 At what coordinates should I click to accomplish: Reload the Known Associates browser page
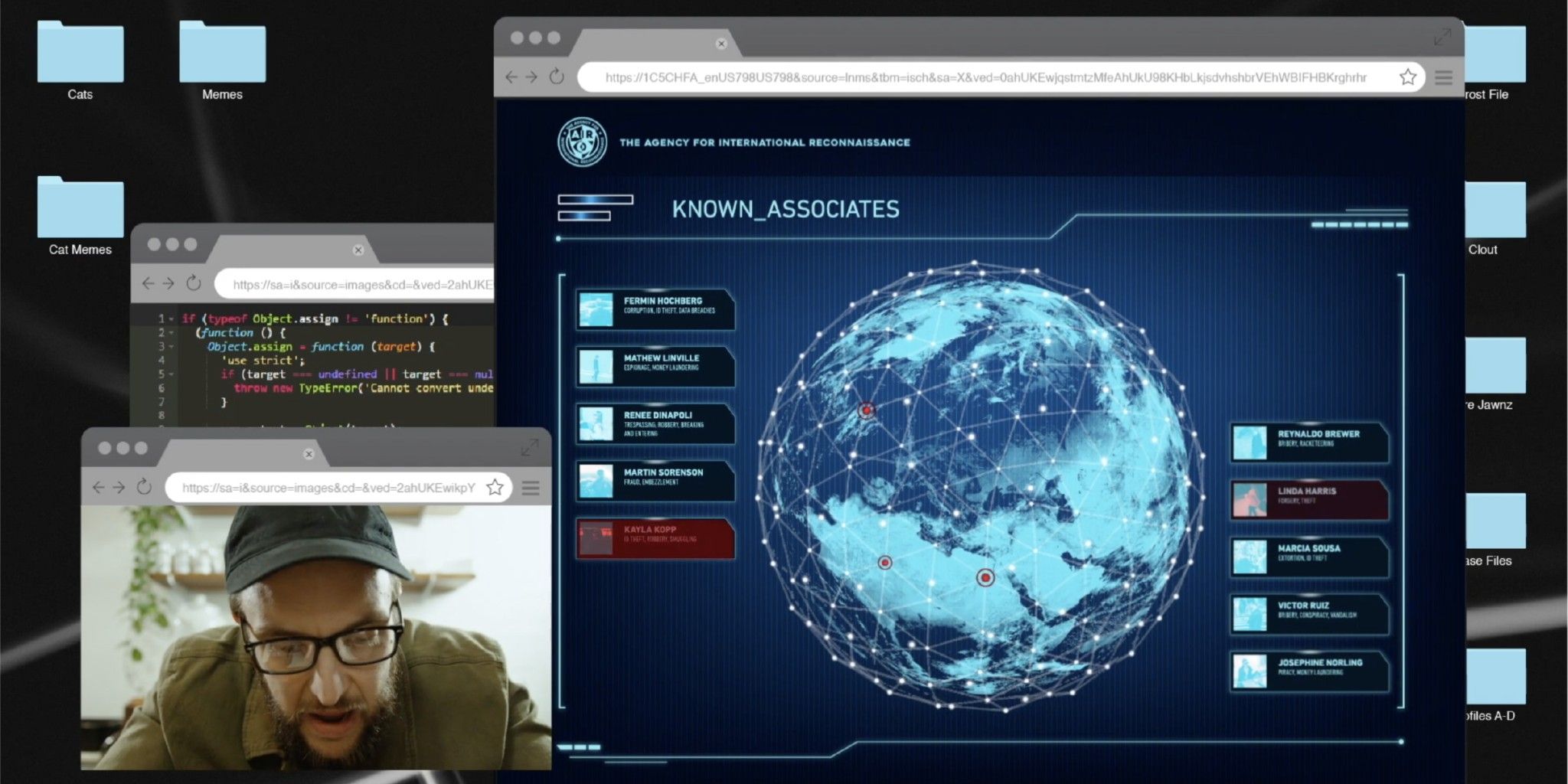click(x=557, y=77)
